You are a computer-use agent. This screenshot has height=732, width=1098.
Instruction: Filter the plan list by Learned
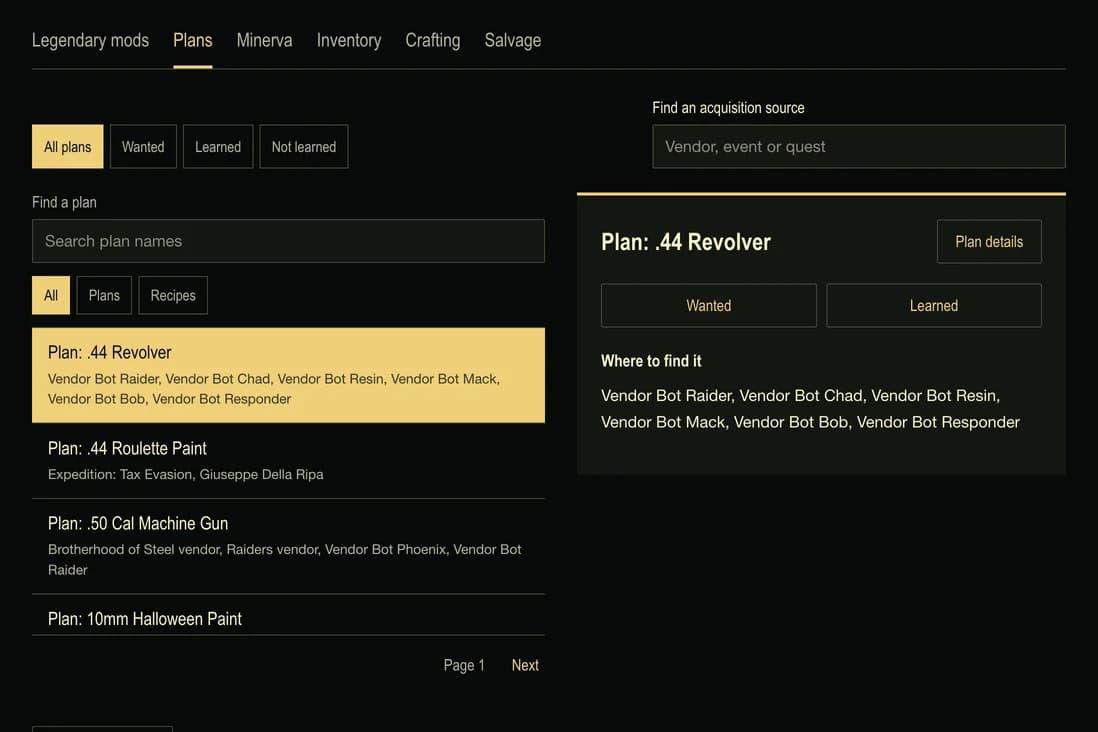218,146
